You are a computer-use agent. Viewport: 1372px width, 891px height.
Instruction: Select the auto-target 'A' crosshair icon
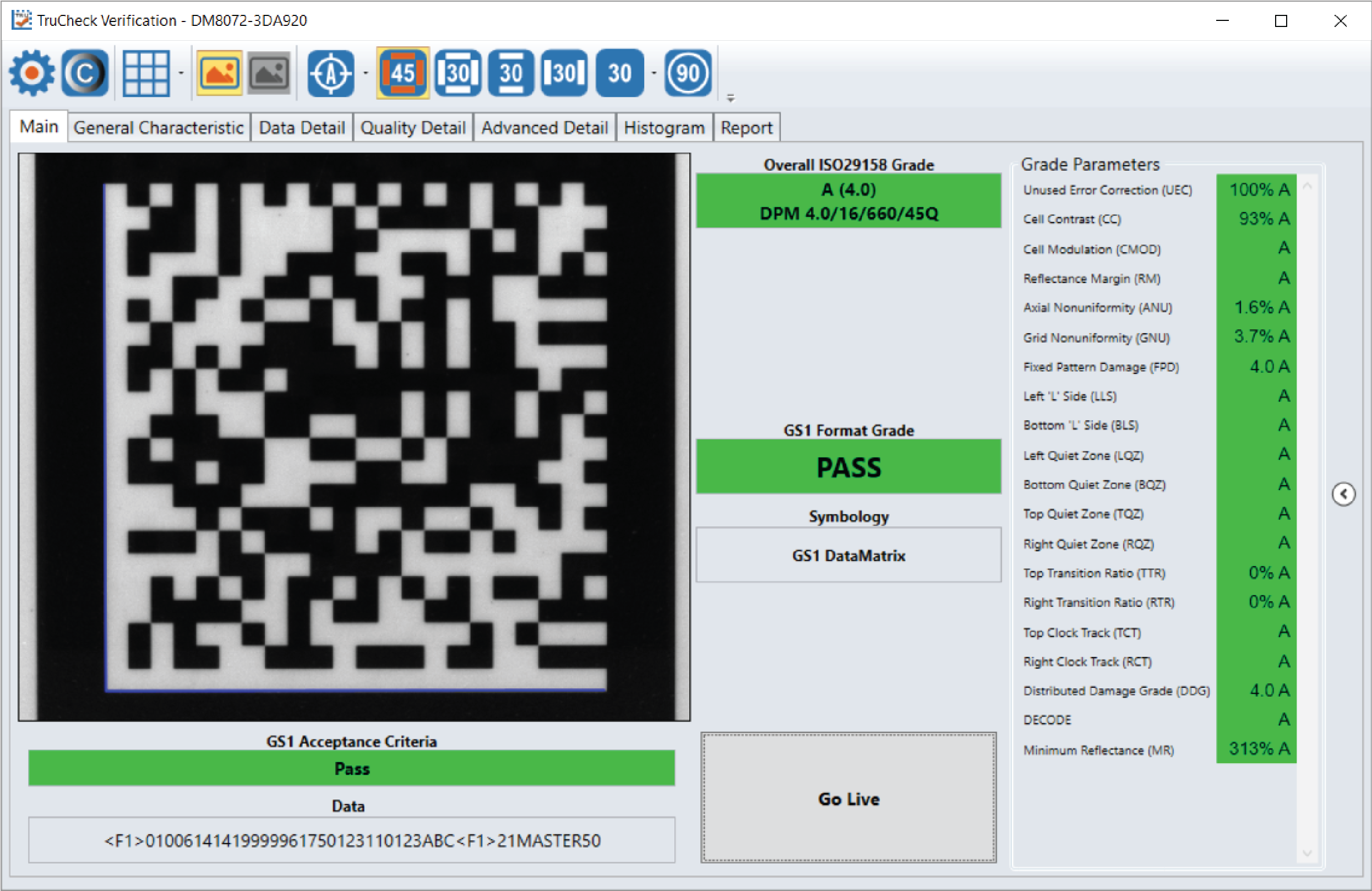(x=331, y=73)
